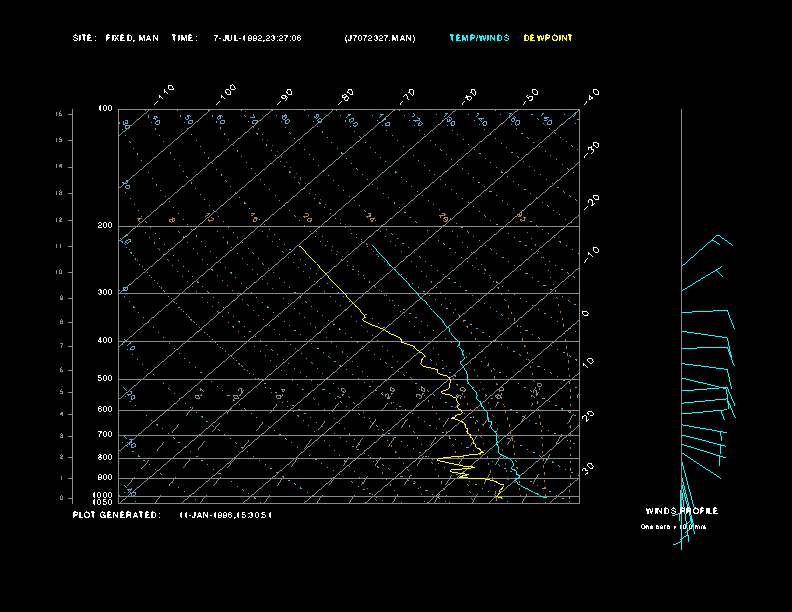
Task: Click the timestamp 7-JUL-1992,23:27:06
Action: 257,38
